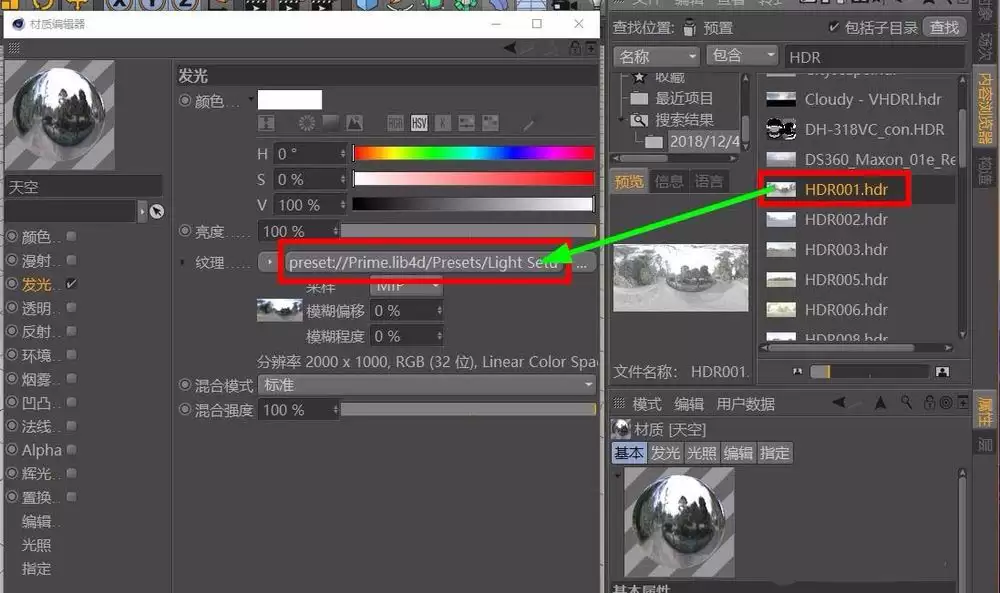Open the MIP sampling dropdown
Viewport: 1000px width, 593px height.
tap(405, 284)
